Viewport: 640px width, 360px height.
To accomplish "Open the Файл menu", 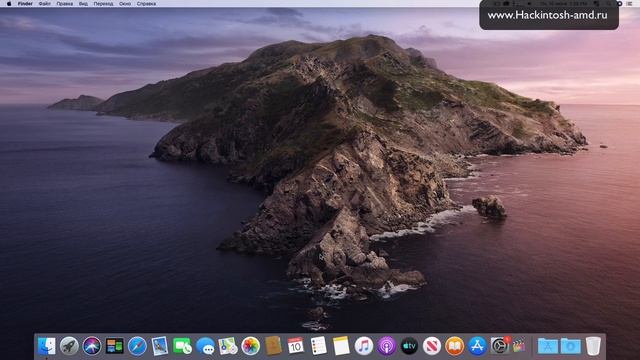I will tap(44, 4).
